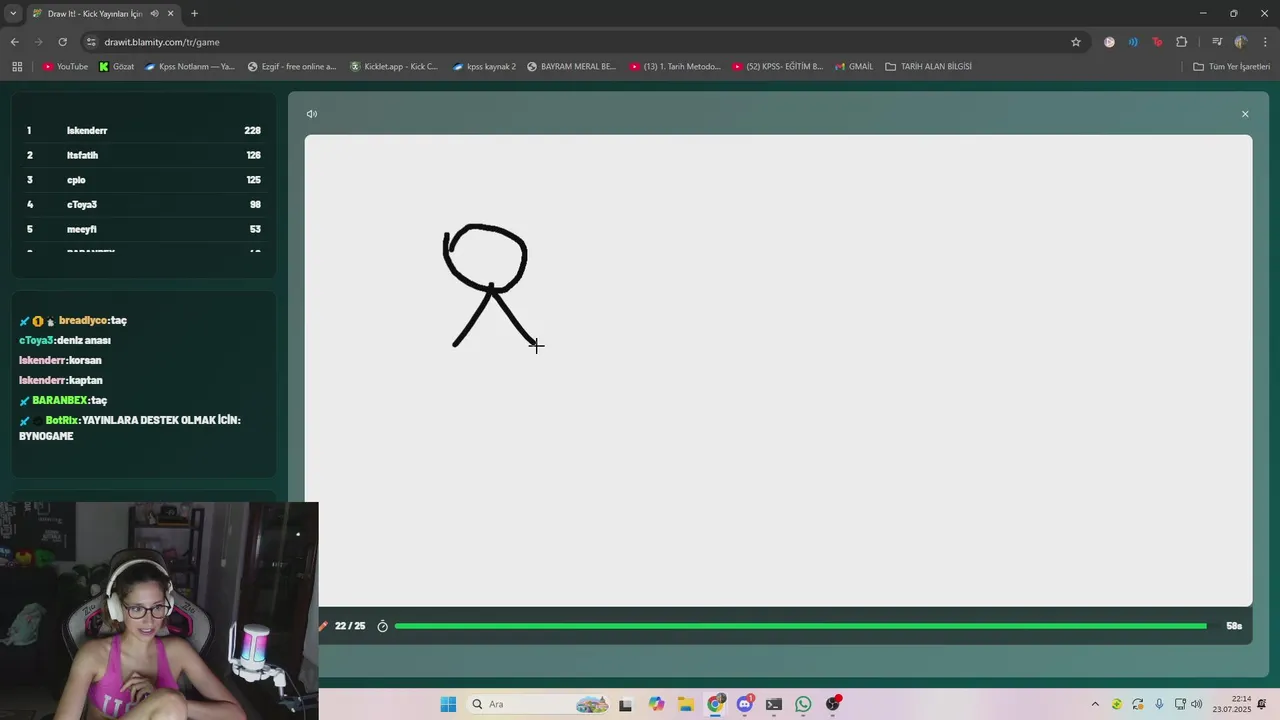The height and width of the screenshot is (720, 1280).
Task: Click the taskbar Ara search box
Action: [538, 704]
